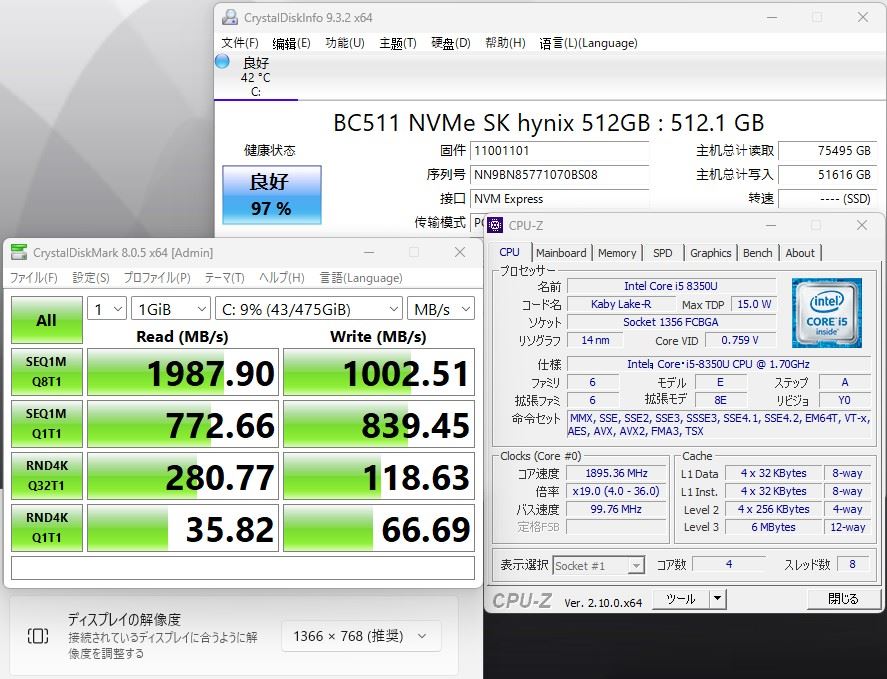Click the Intel Core i5 logo badge
Screen dimensions: 887x679
point(827,313)
